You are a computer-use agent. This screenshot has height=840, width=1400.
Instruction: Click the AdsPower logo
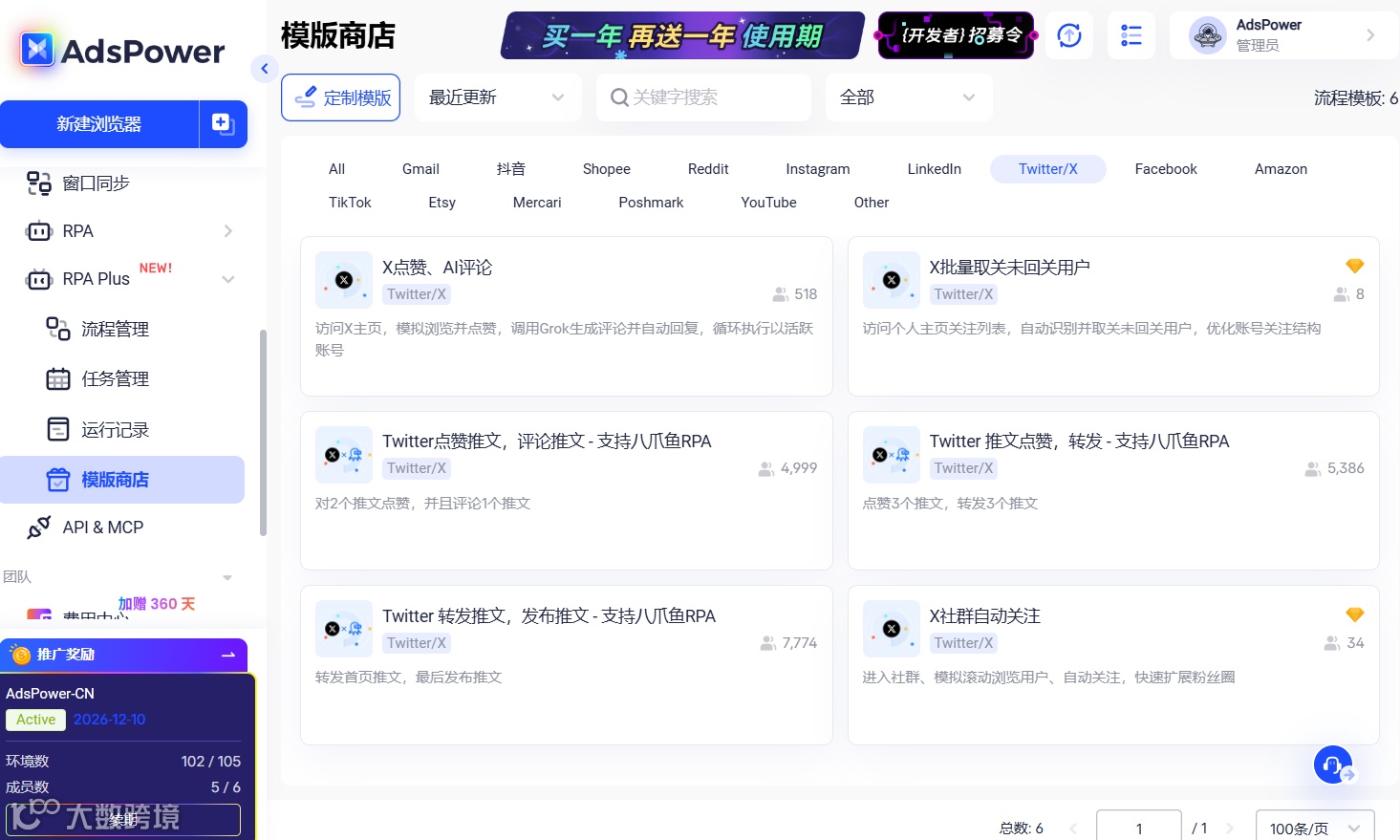click(122, 50)
